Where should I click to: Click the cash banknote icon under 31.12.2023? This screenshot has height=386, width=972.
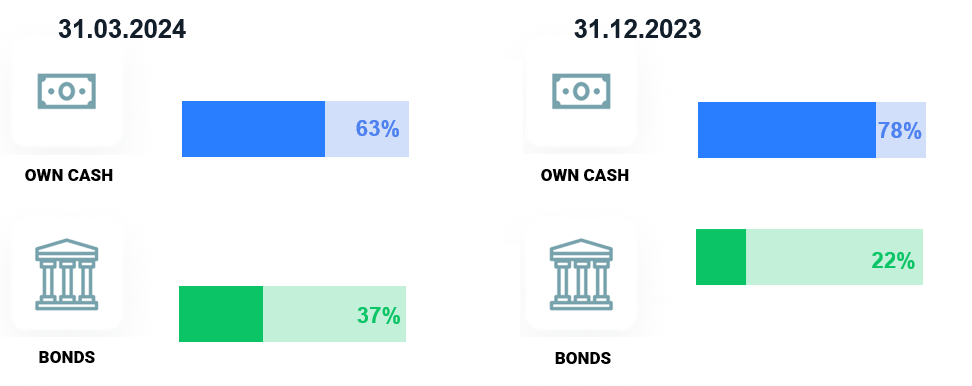[x=581, y=92]
